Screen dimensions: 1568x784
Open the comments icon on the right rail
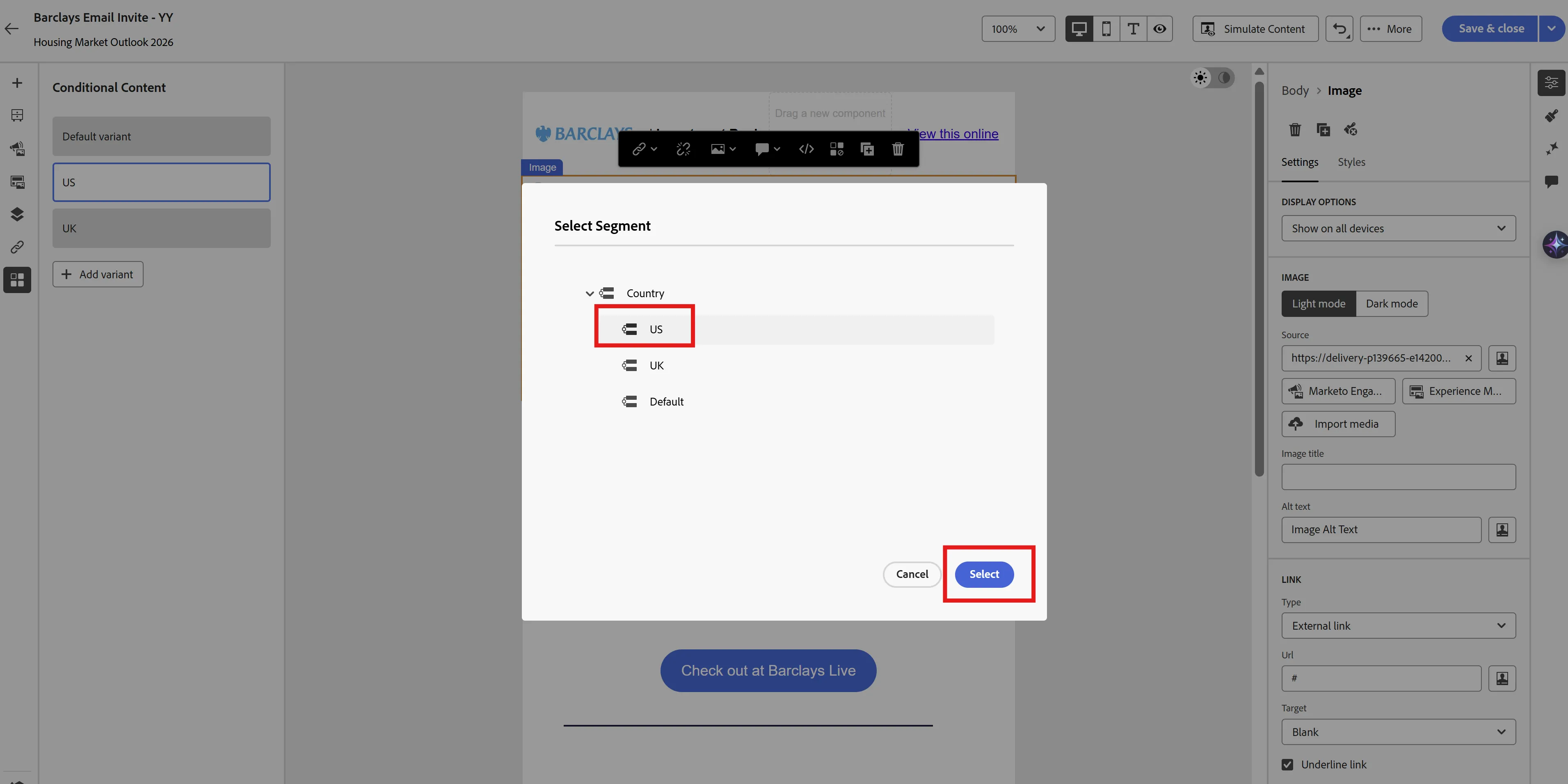coord(1551,181)
